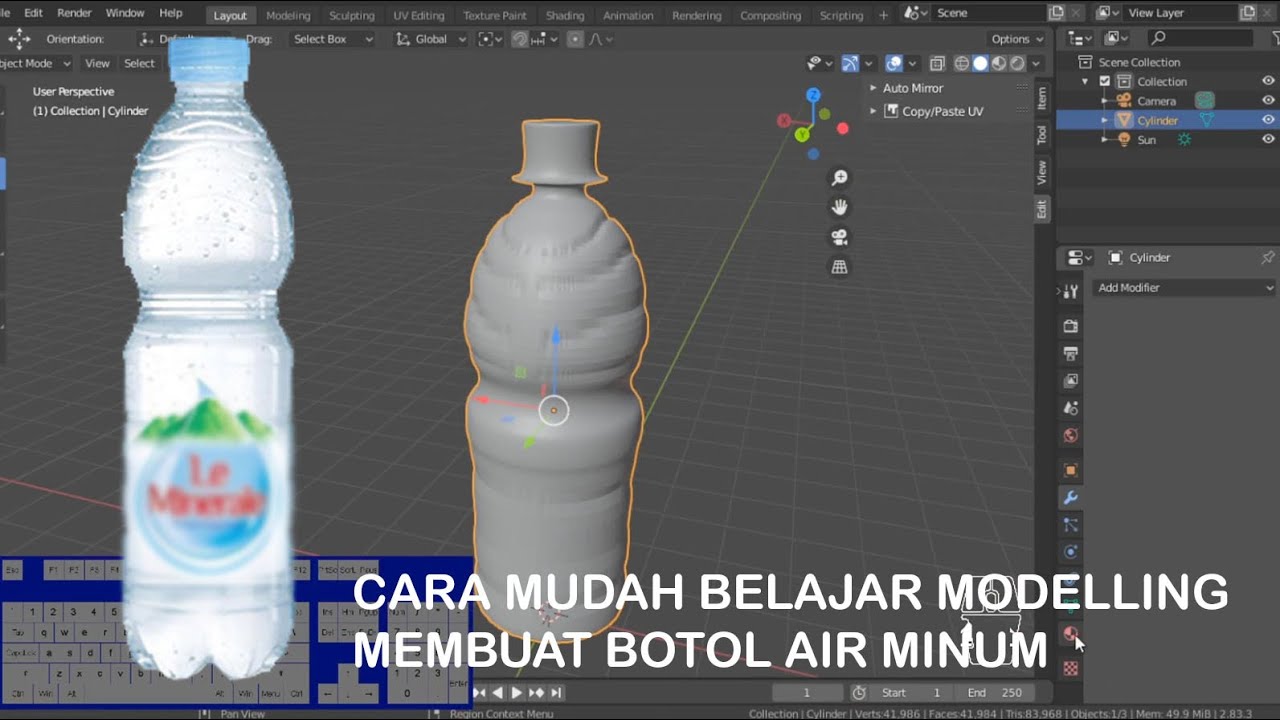Open the Add Modifier dropdown
The width and height of the screenshot is (1280, 720).
pyautogui.click(x=1185, y=287)
